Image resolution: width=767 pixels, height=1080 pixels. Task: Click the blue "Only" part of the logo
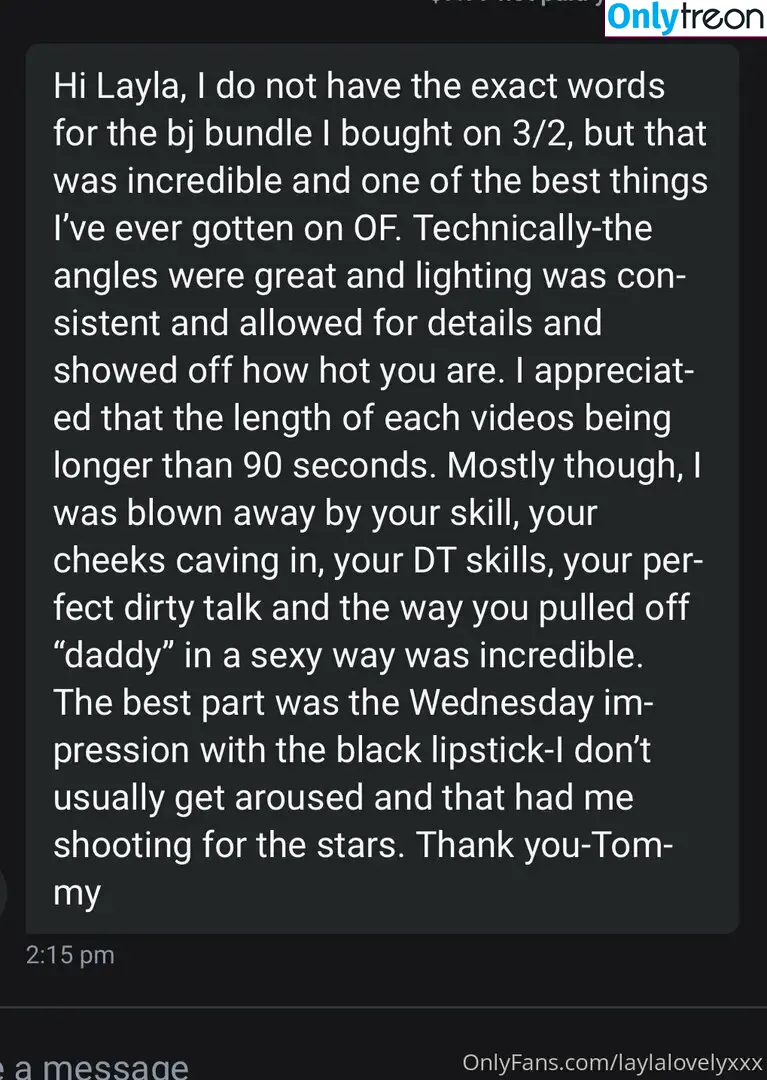[x=642, y=19]
